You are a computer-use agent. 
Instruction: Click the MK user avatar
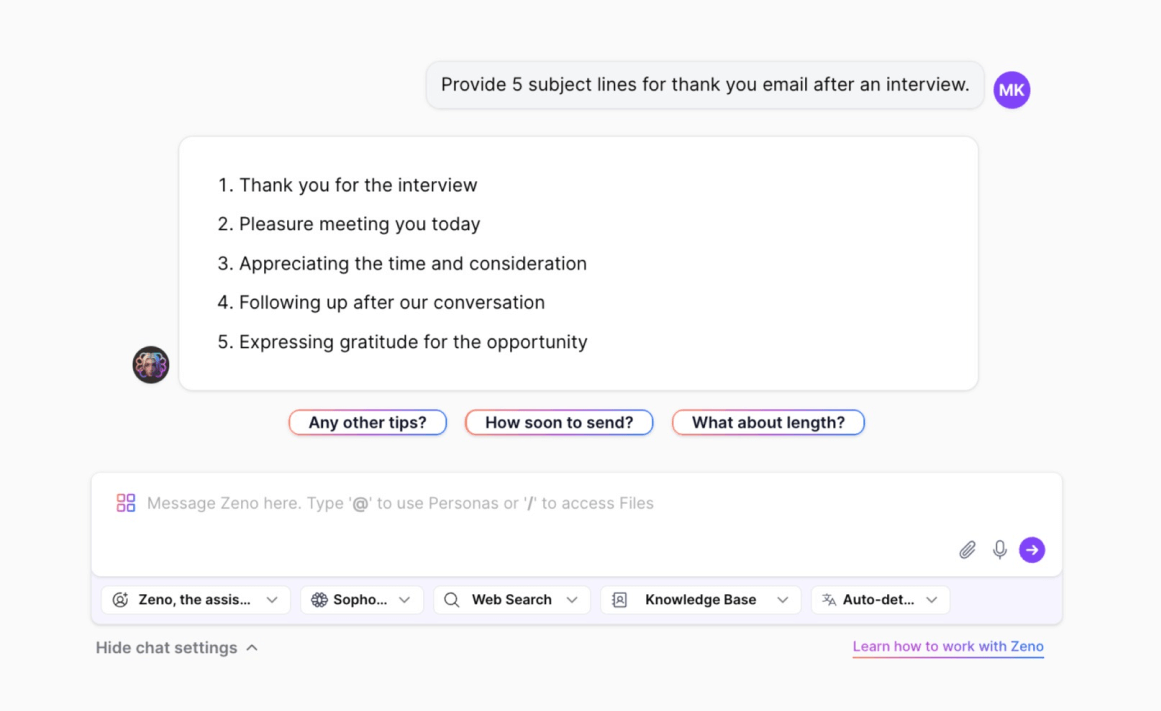pyautogui.click(x=1011, y=90)
